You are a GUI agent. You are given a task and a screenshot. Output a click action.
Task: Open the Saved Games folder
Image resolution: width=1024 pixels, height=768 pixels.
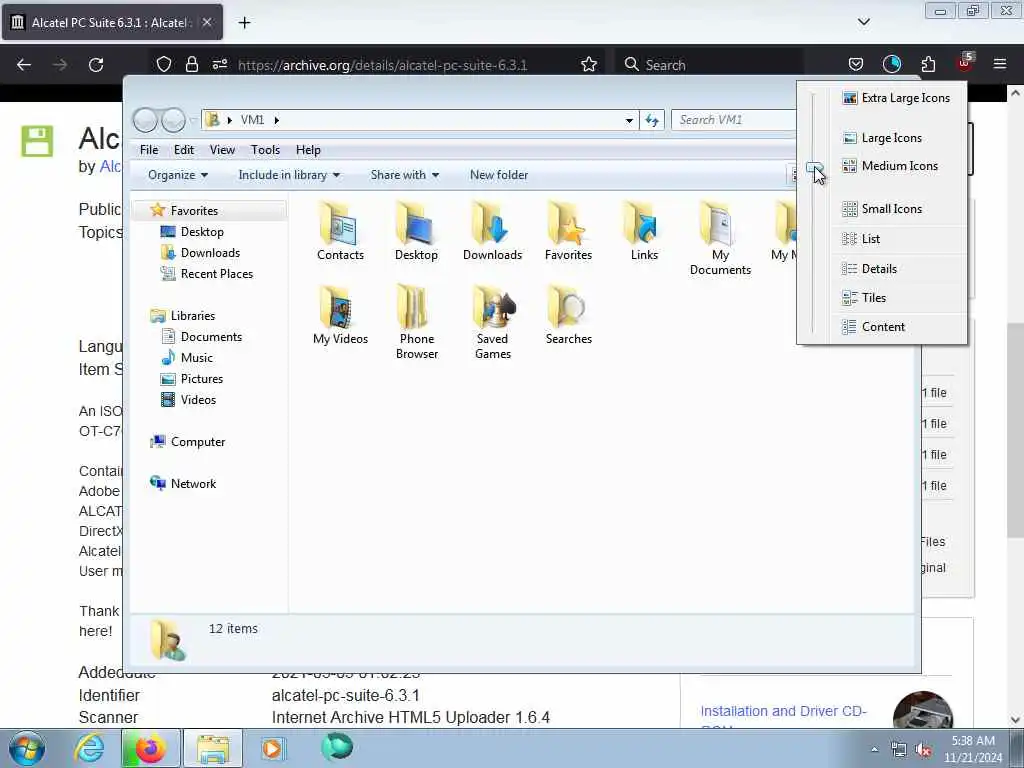tap(492, 323)
